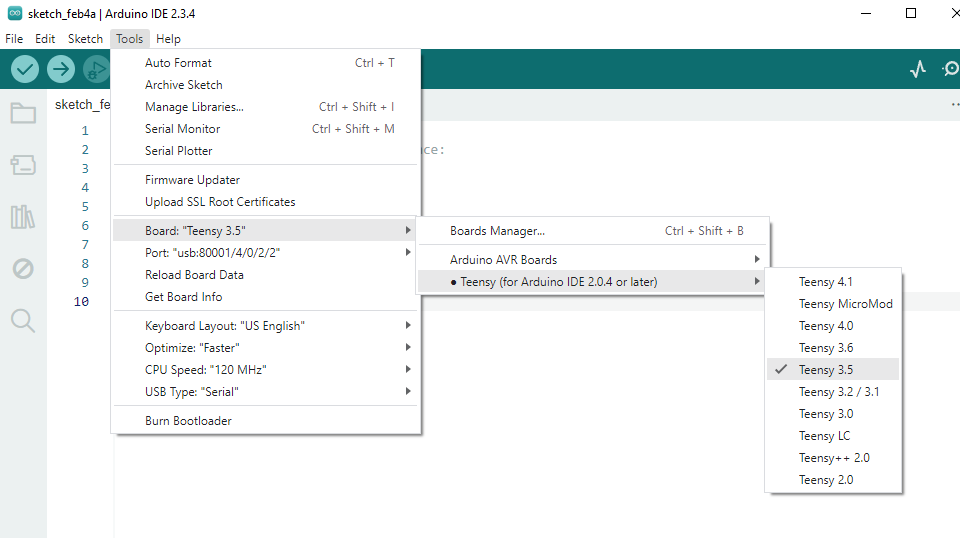Minimize the Arduino IDE window
This screenshot has height=538, width=960.
[866, 13]
